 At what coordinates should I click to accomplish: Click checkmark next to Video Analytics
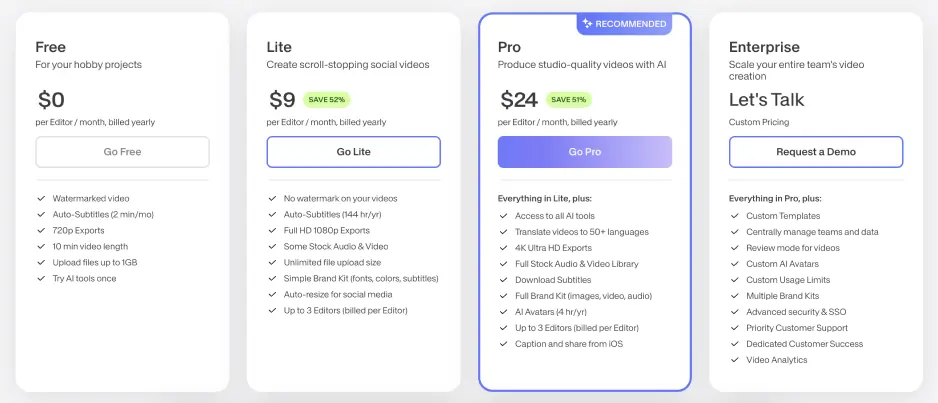(735, 360)
